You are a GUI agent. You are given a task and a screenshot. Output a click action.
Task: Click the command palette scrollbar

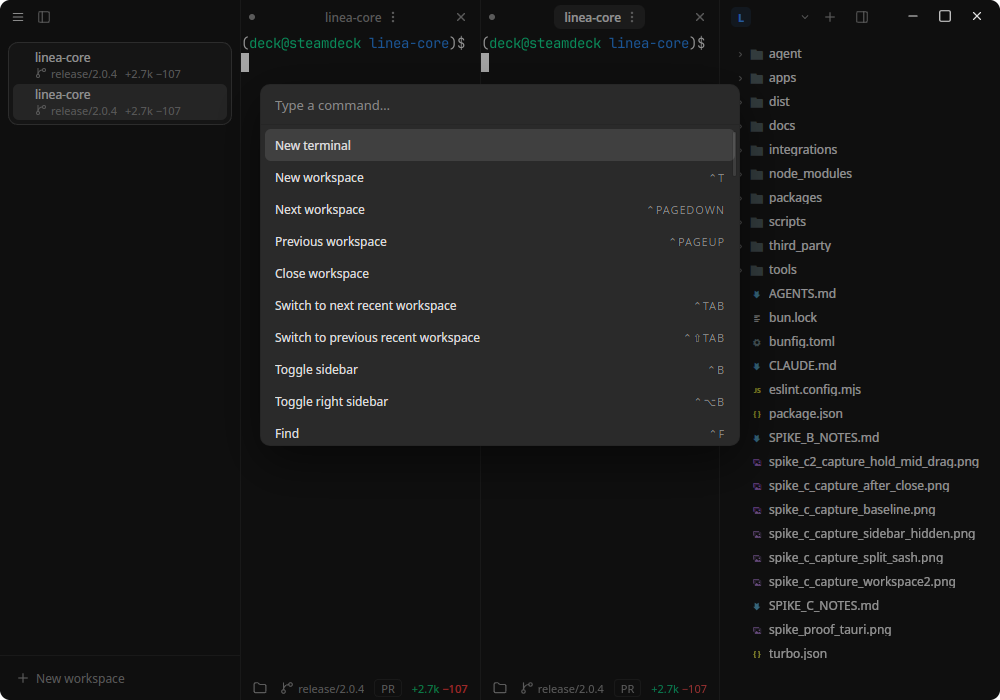coord(735,153)
